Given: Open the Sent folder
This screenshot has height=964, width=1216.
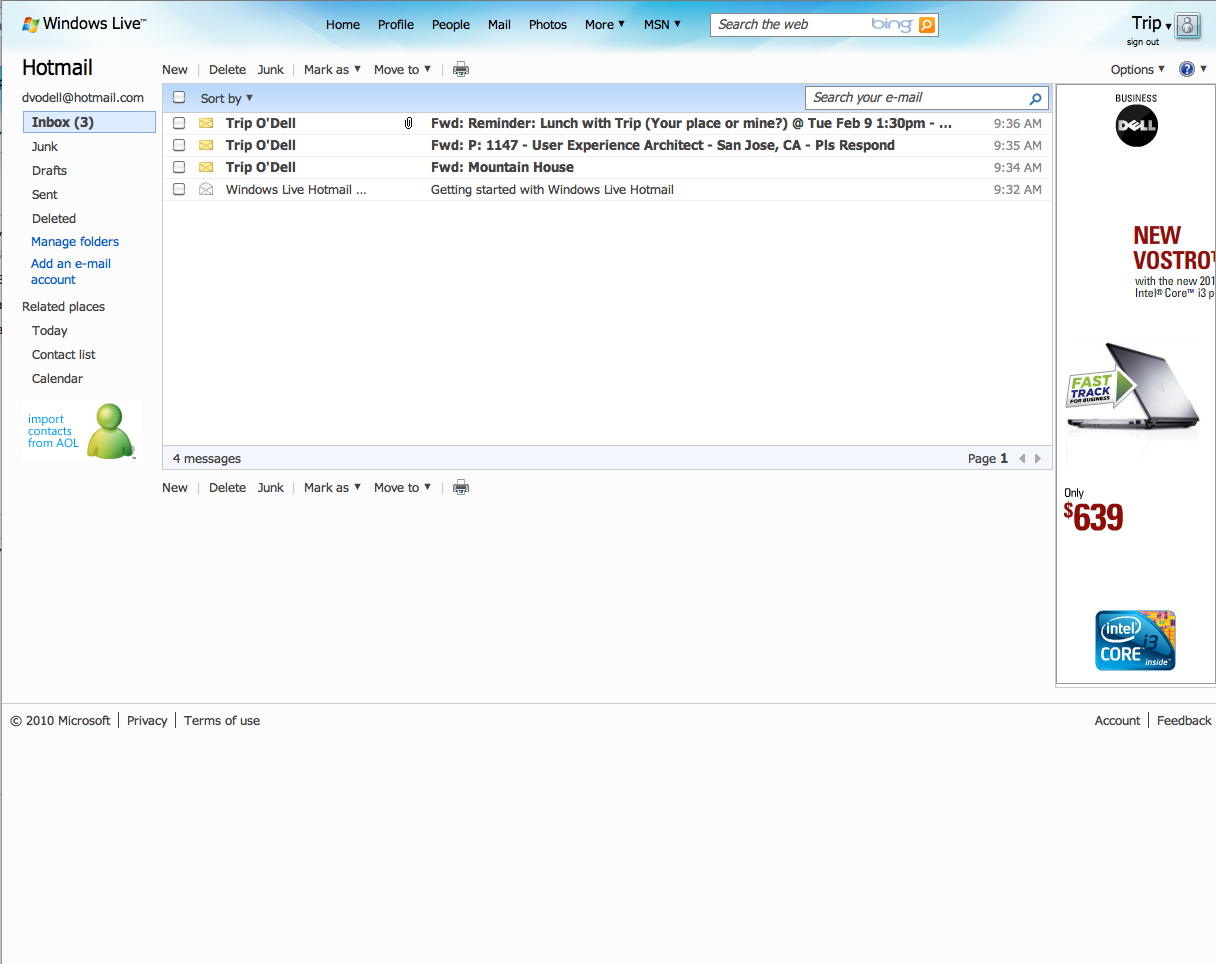Looking at the screenshot, I should [x=45, y=194].
